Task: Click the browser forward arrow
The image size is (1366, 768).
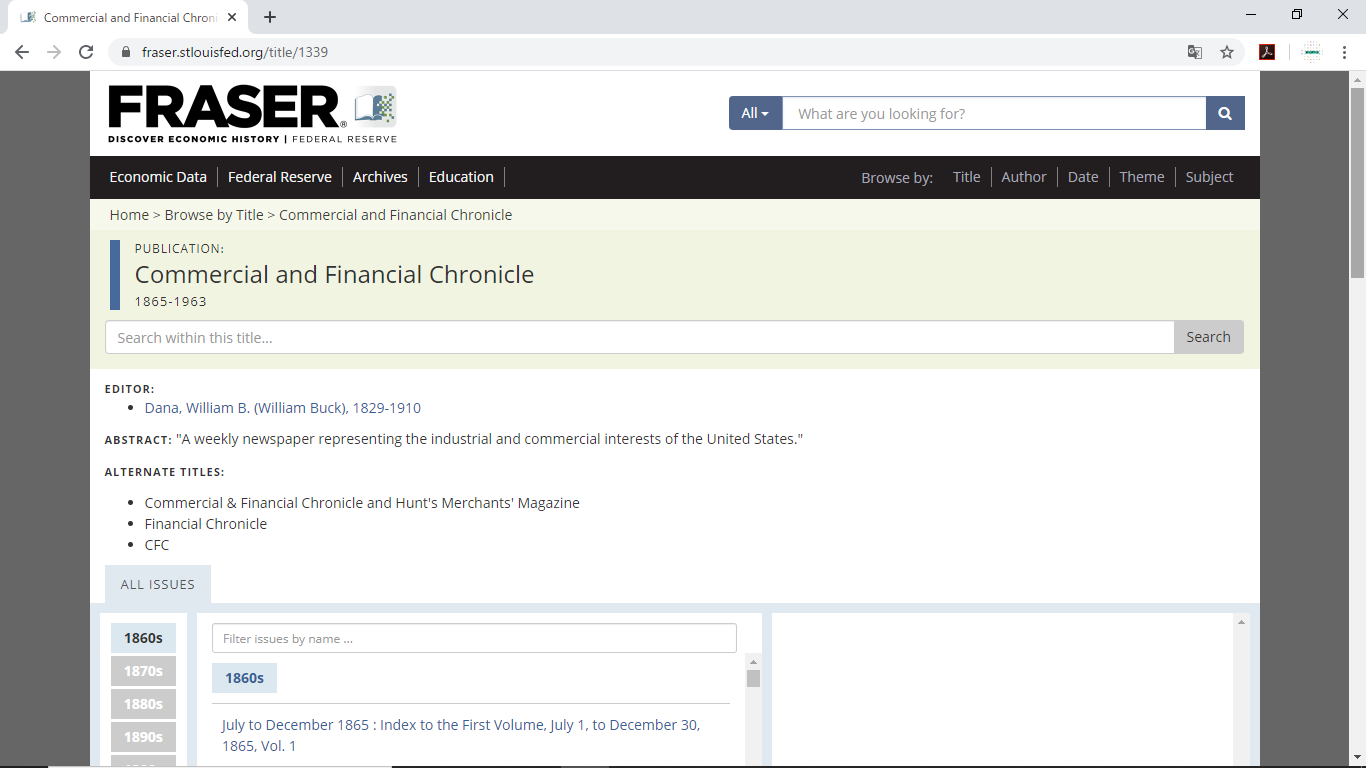Action: pos(54,52)
